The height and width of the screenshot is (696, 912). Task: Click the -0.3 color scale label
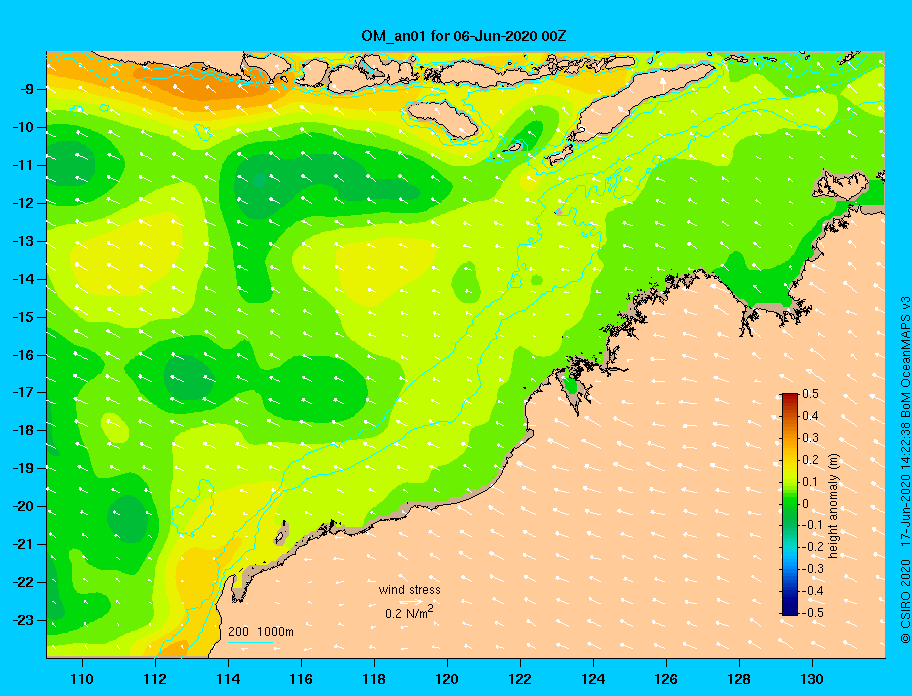[x=813, y=569]
